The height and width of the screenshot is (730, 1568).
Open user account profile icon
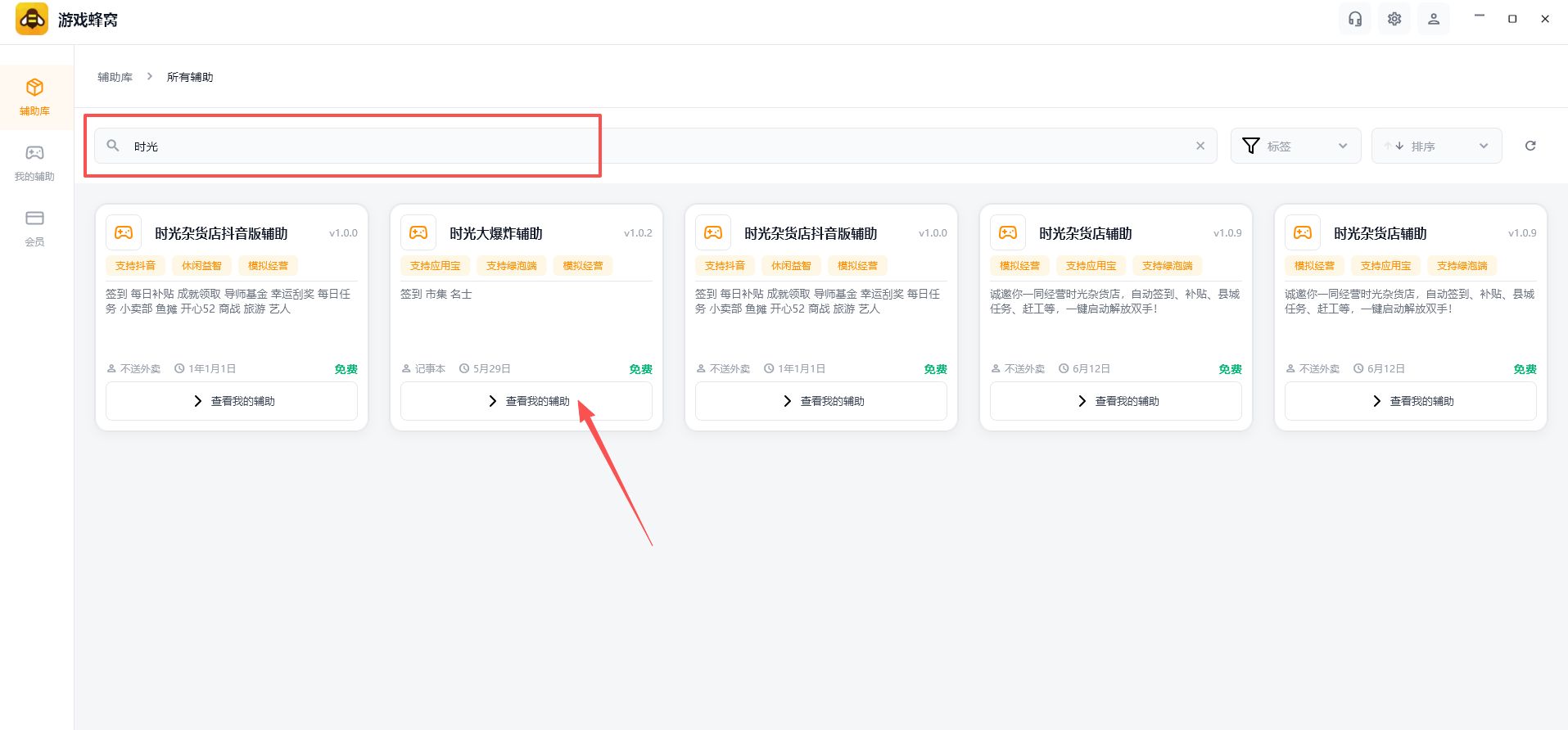[1434, 19]
